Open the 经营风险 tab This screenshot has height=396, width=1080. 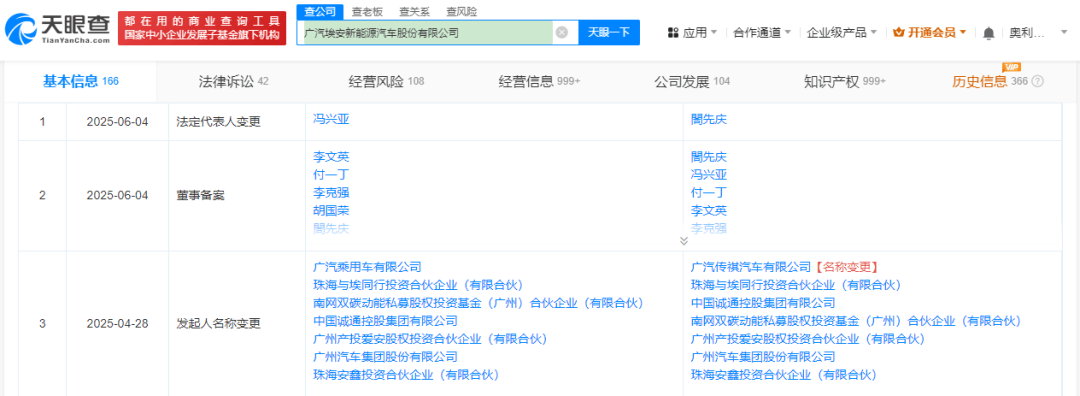[x=386, y=81]
